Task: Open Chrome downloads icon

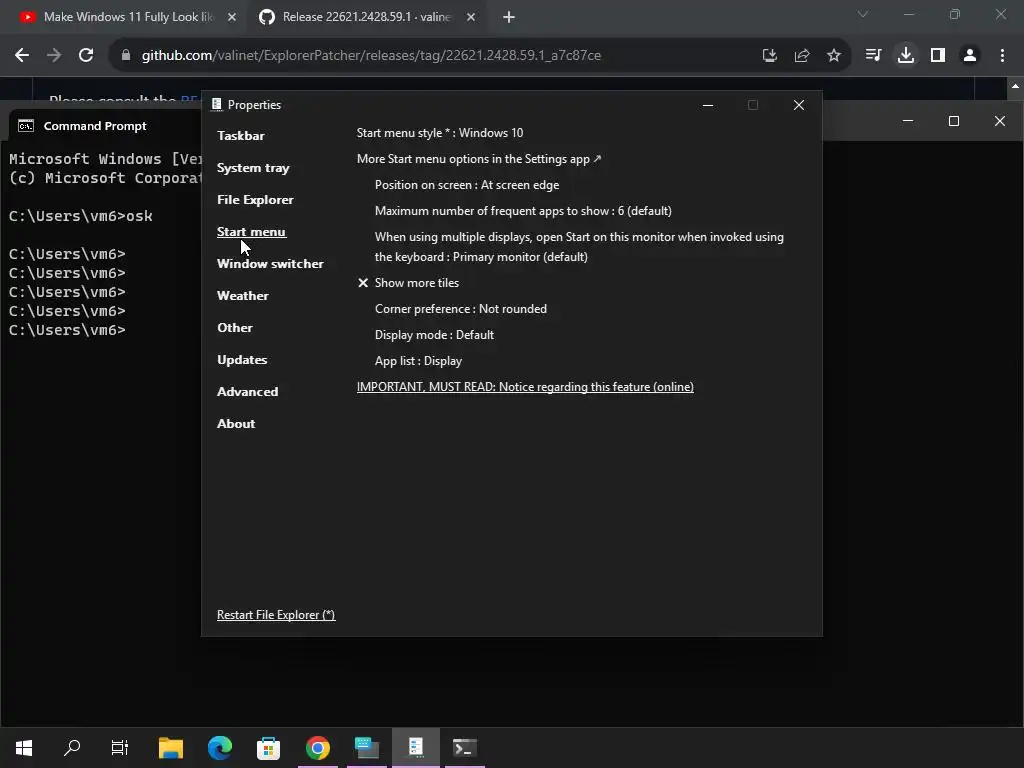Action: tap(906, 56)
